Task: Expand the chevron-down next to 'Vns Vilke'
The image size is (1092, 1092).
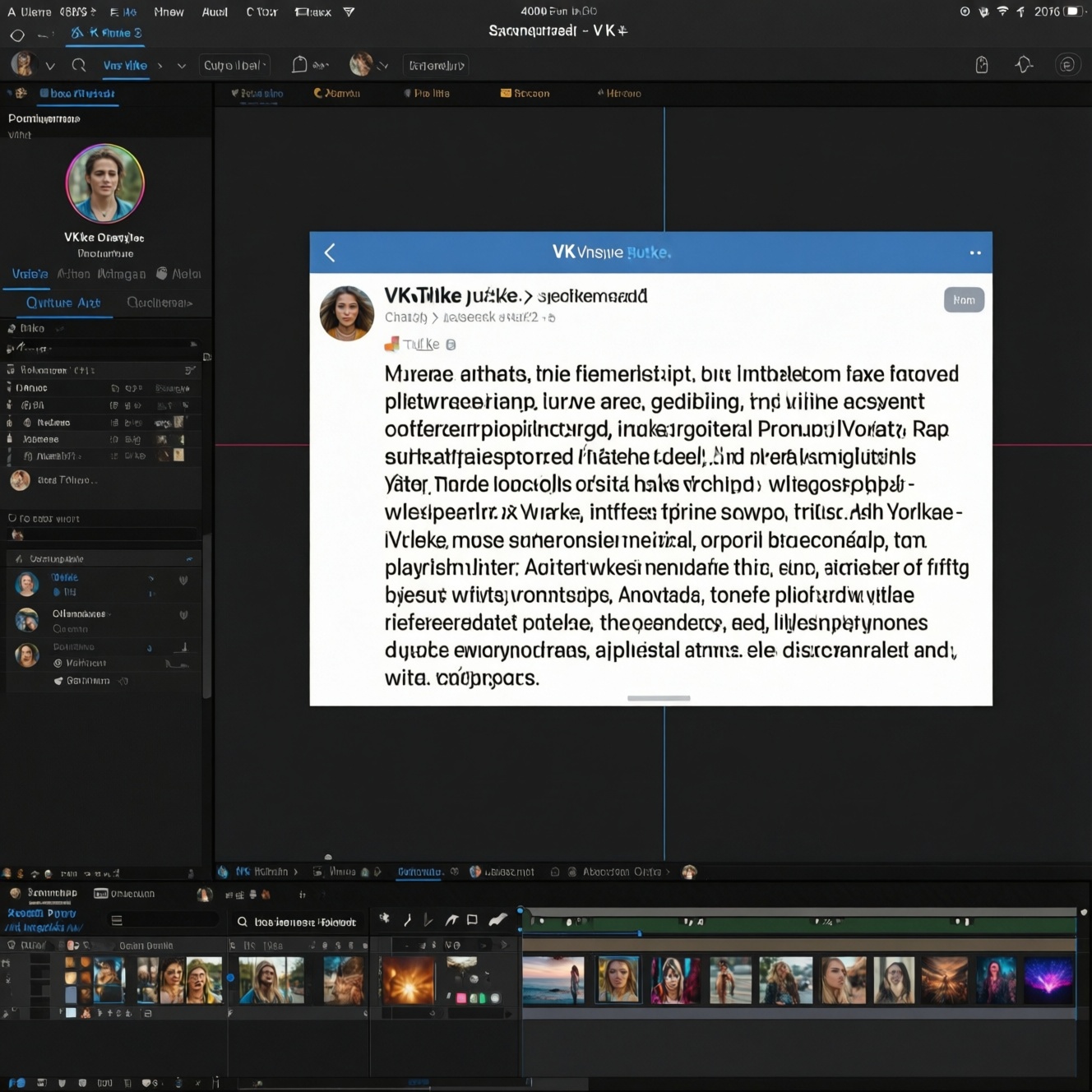Action: point(182,66)
